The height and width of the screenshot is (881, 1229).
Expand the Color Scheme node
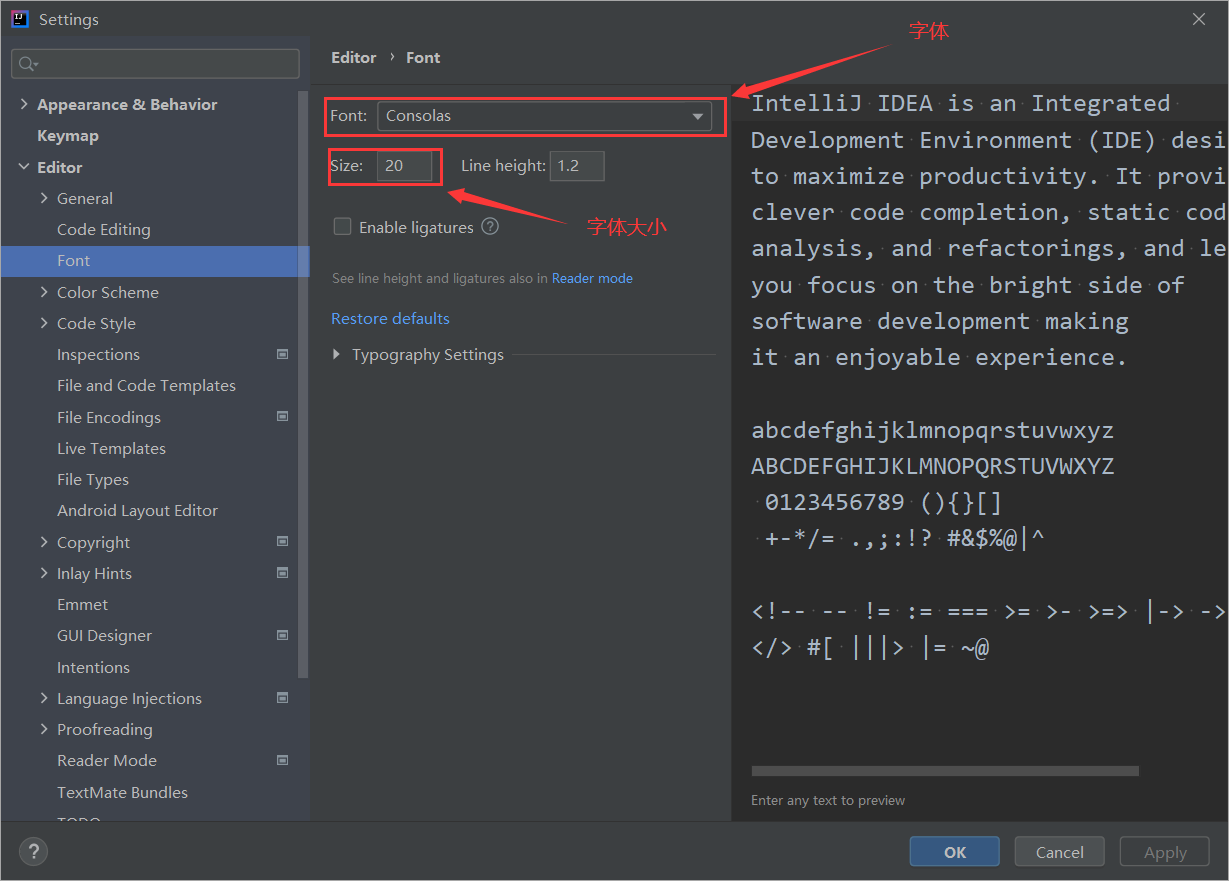click(44, 292)
